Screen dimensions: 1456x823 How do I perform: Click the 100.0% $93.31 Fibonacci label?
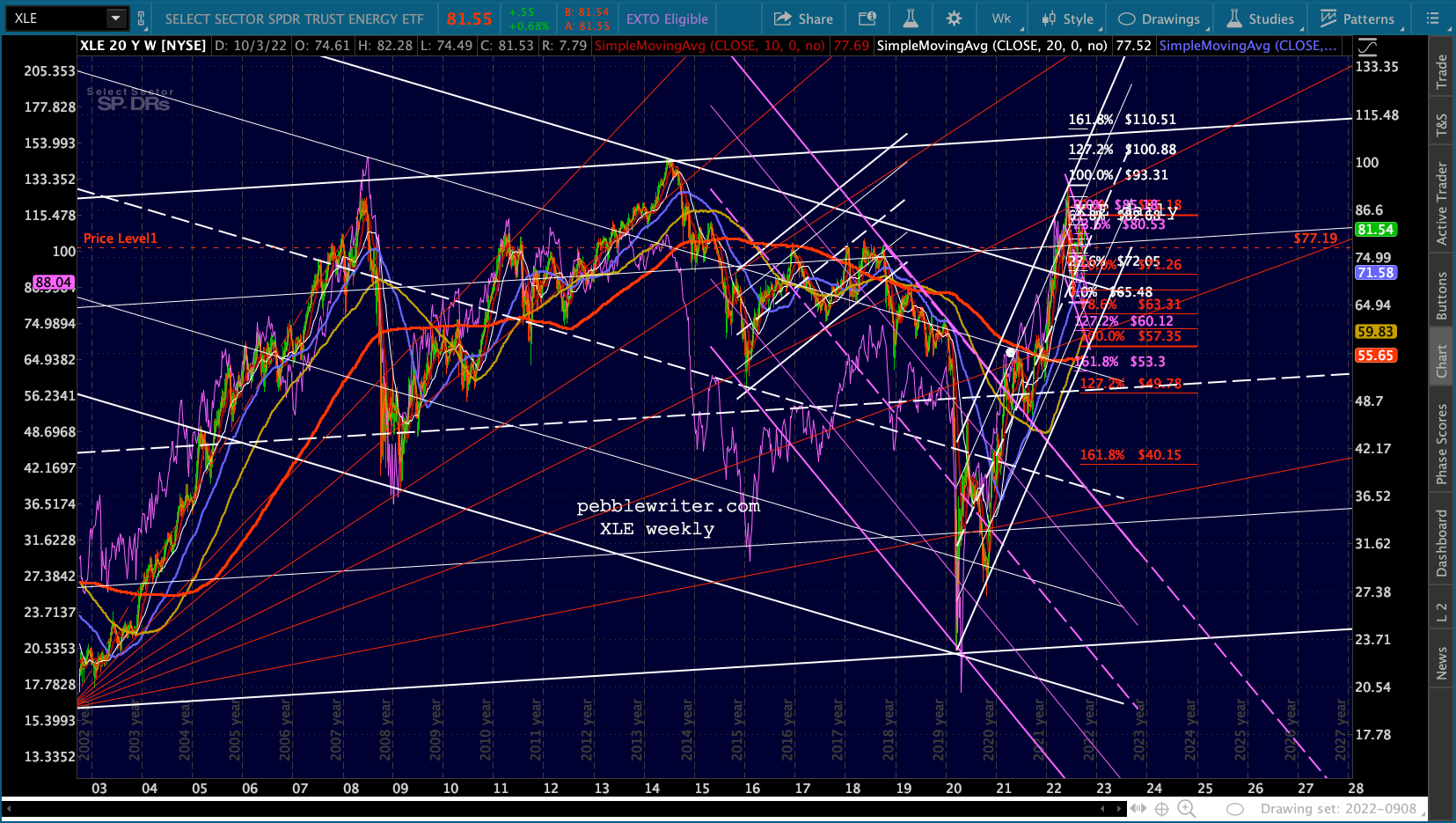(1118, 175)
